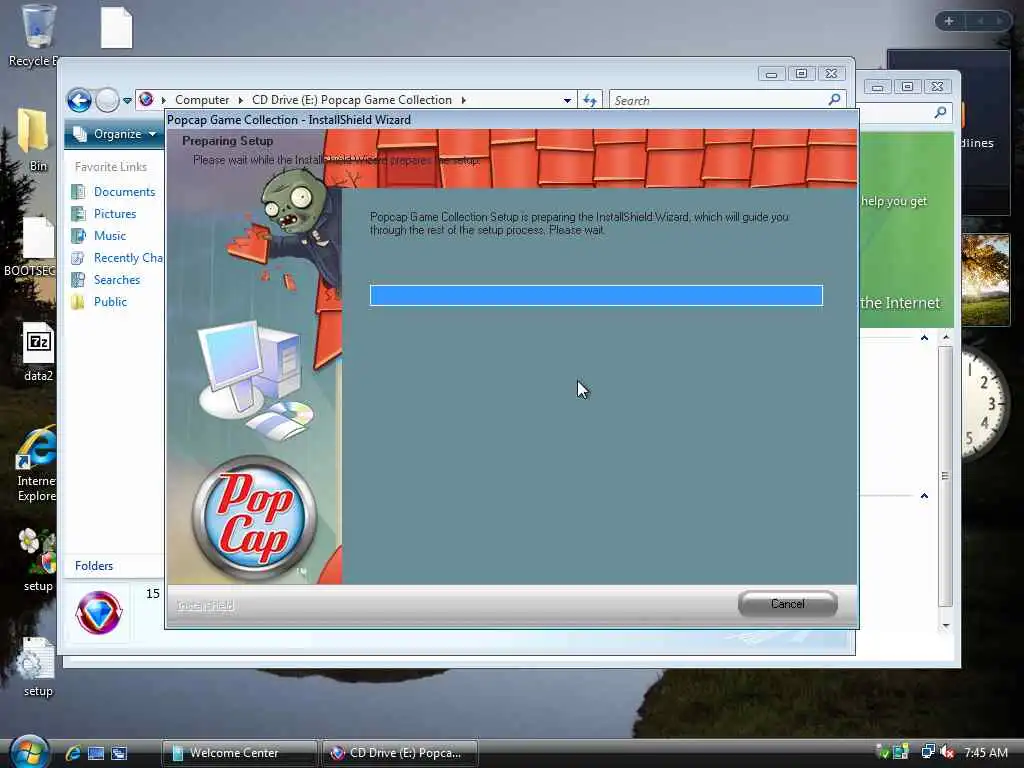1024x768 pixels.
Task: Open the Windows Start orb
Action: [29, 752]
